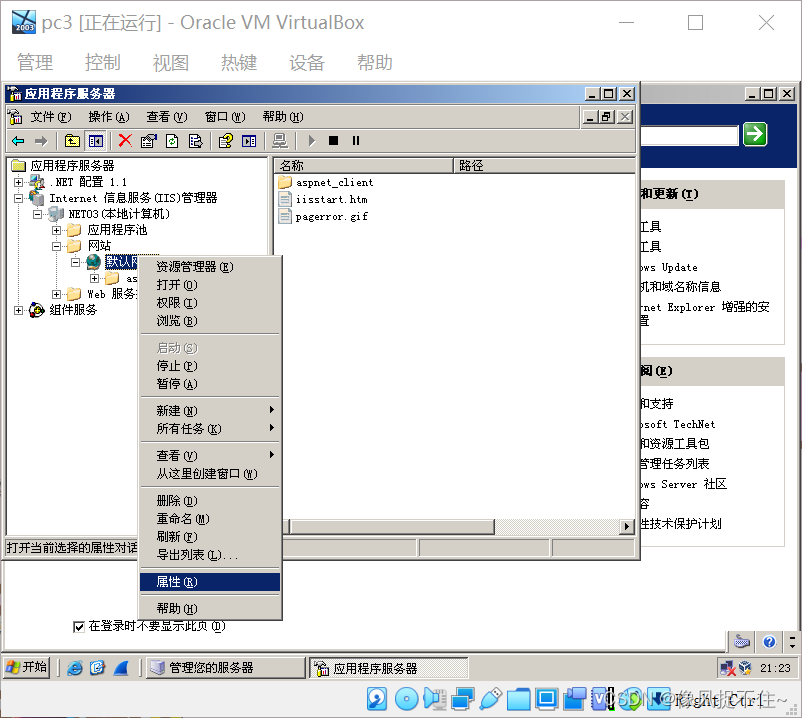Viewport: 802px width, 718px height.
Task: Click the 开始 Start button
Action: (x=27, y=668)
